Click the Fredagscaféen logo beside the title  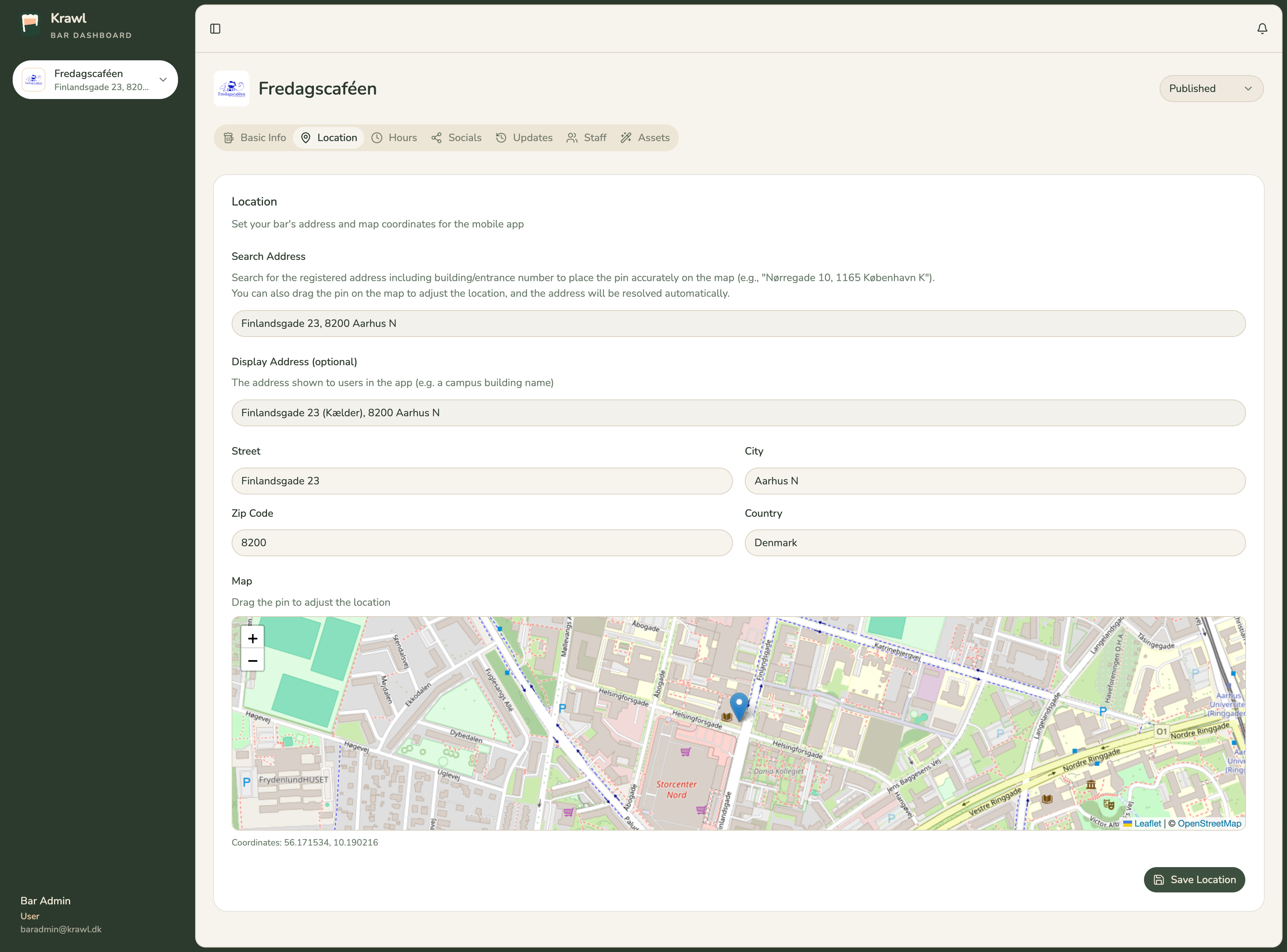[232, 89]
